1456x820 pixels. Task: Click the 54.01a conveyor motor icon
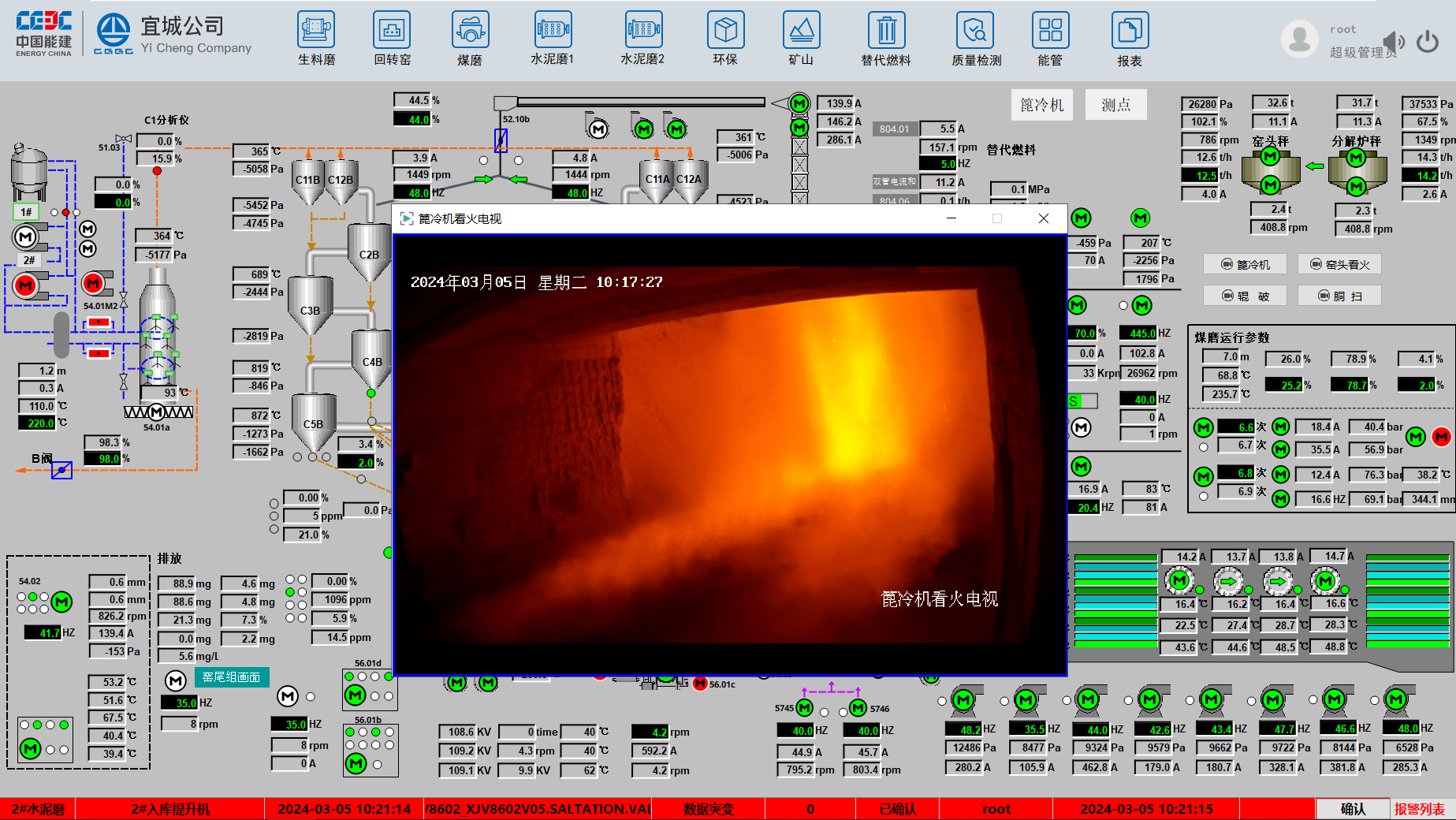(x=157, y=412)
